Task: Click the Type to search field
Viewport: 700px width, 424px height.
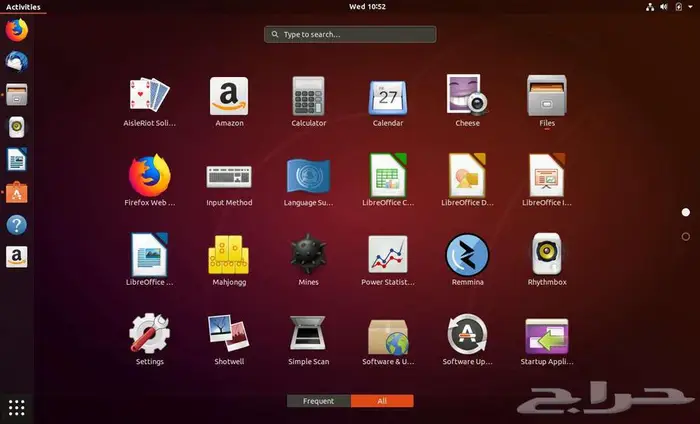Action: click(350, 34)
